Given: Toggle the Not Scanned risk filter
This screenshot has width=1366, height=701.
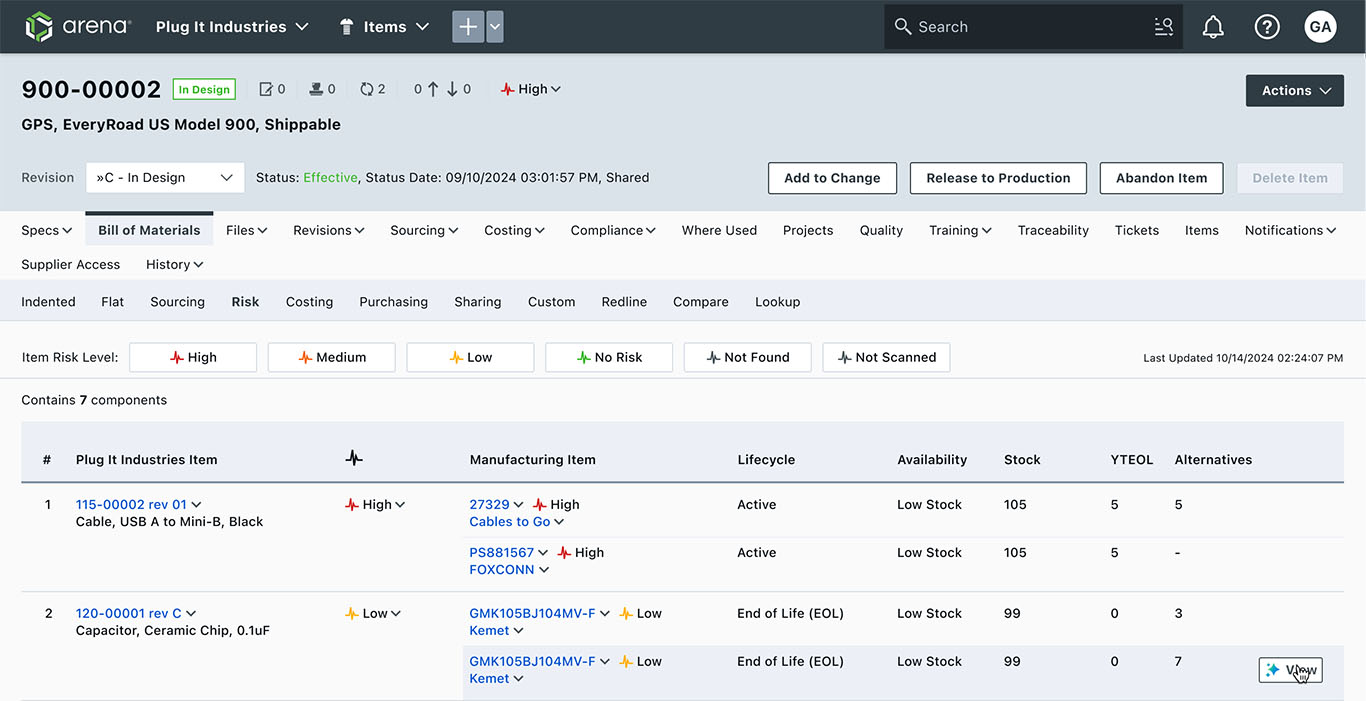Looking at the screenshot, I should tap(886, 357).
